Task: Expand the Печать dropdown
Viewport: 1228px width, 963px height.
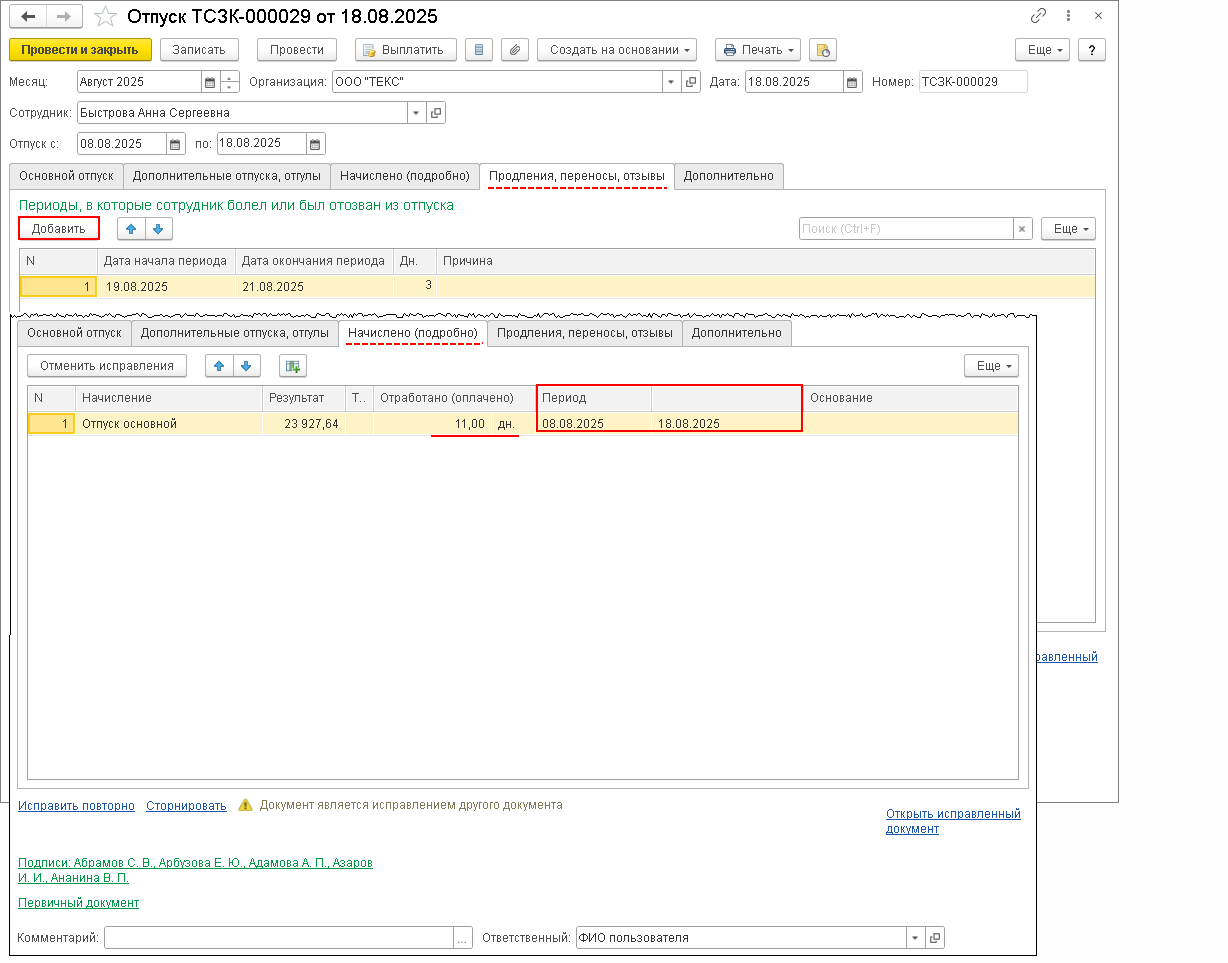Action: pyautogui.click(x=758, y=50)
